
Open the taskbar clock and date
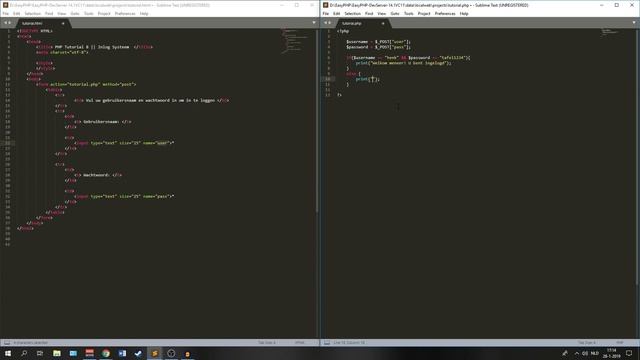(x=611, y=353)
